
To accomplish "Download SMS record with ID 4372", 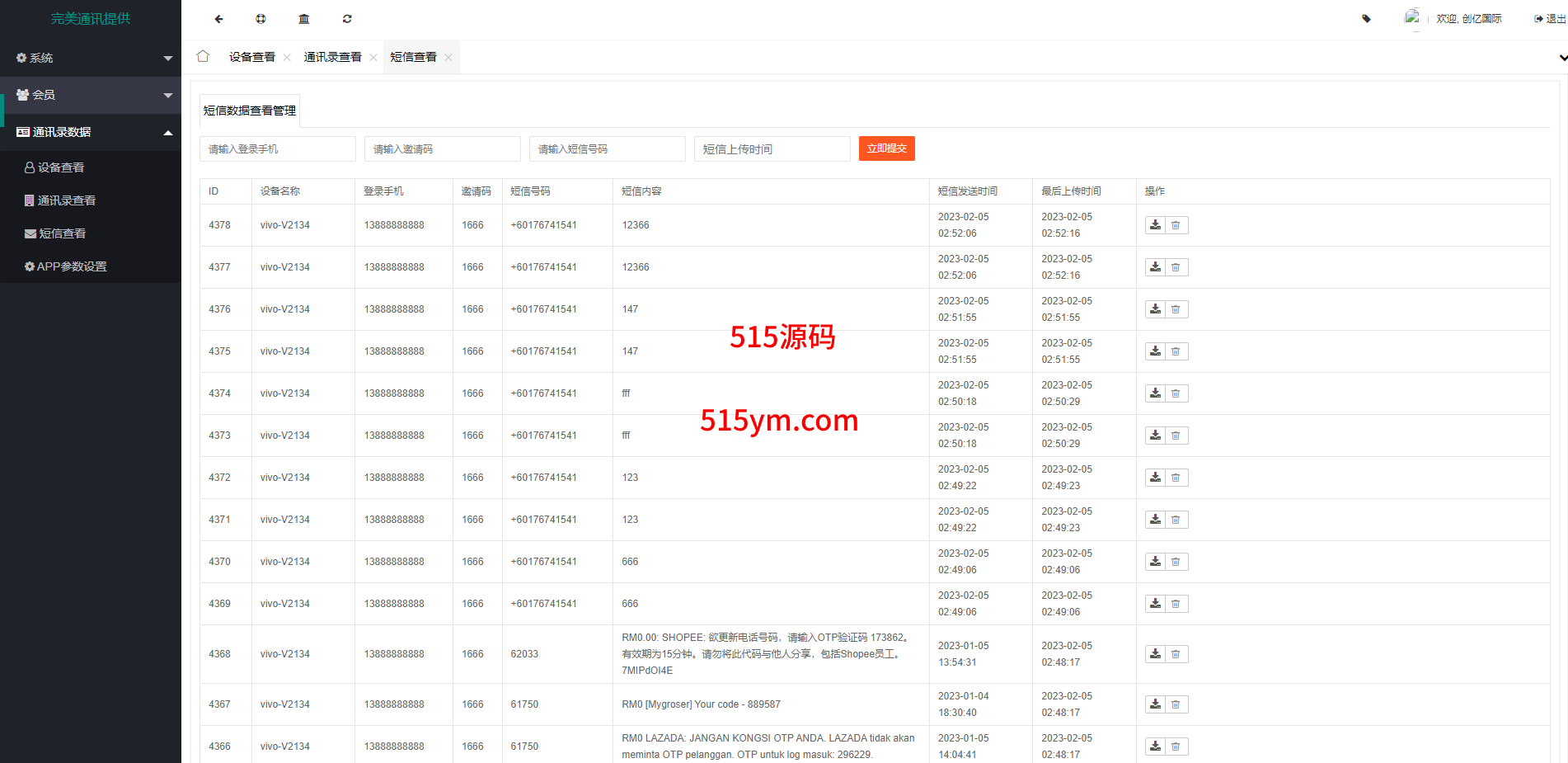I will [1155, 478].
